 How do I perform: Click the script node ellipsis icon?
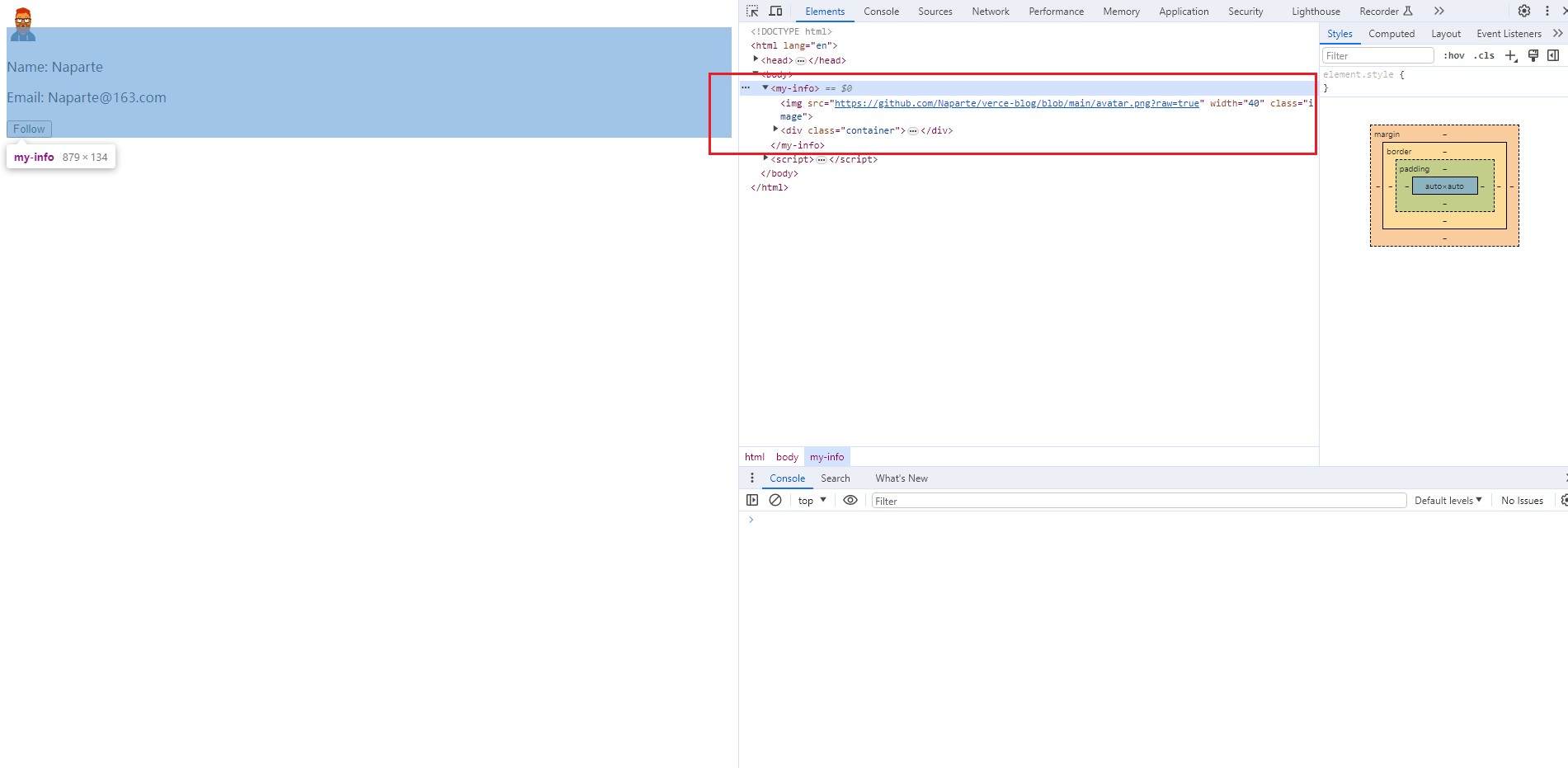click(x=821, y=159)
